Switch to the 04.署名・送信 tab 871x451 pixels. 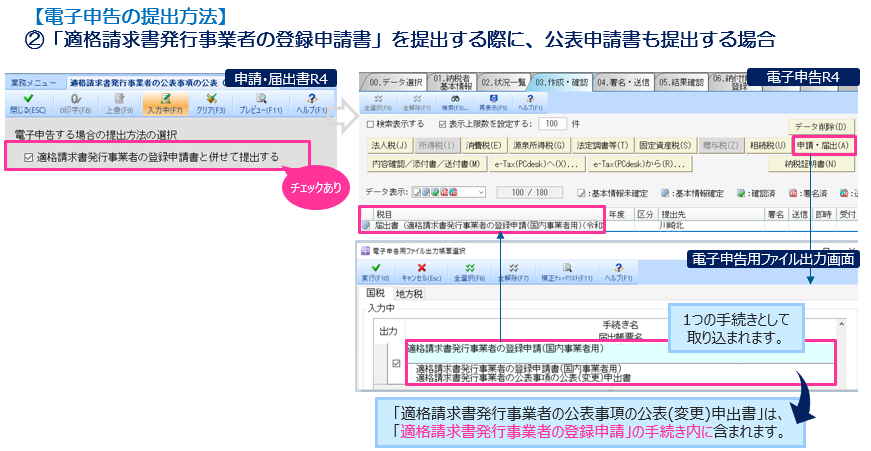625,81
